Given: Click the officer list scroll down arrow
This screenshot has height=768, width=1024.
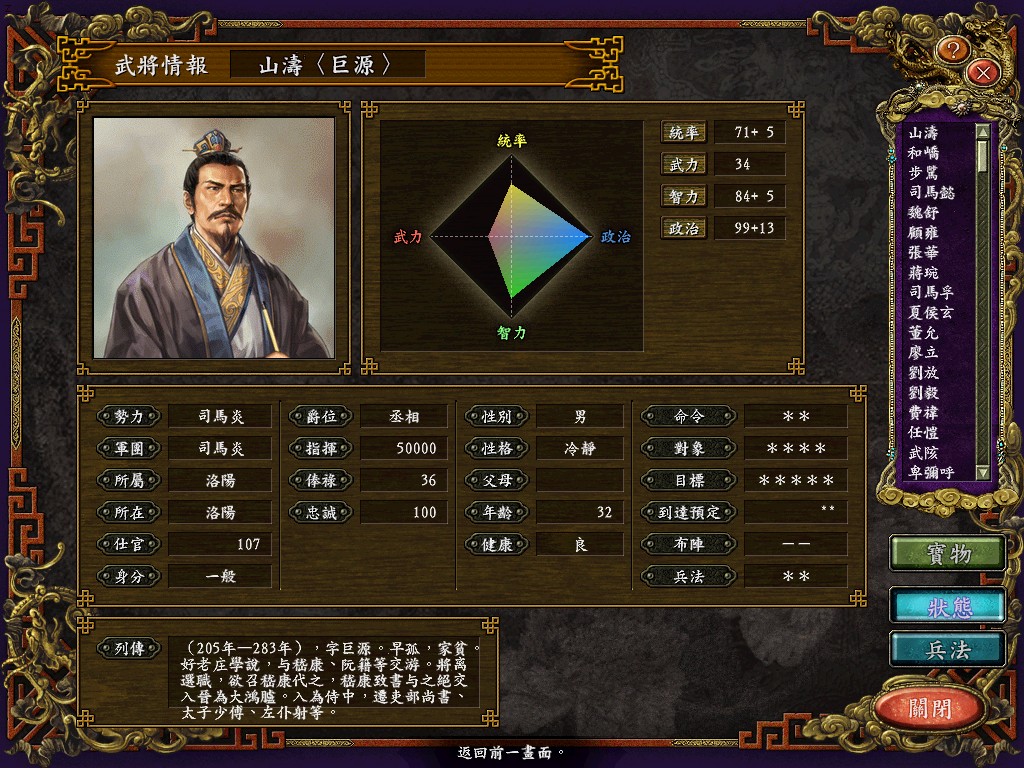Looking at the screenshot, I should click(983, 472).
